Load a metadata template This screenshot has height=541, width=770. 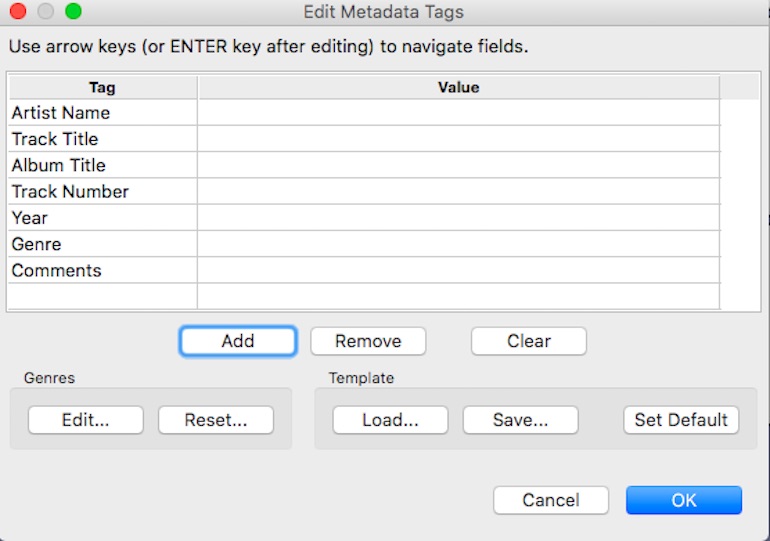(x=390, y=420)
